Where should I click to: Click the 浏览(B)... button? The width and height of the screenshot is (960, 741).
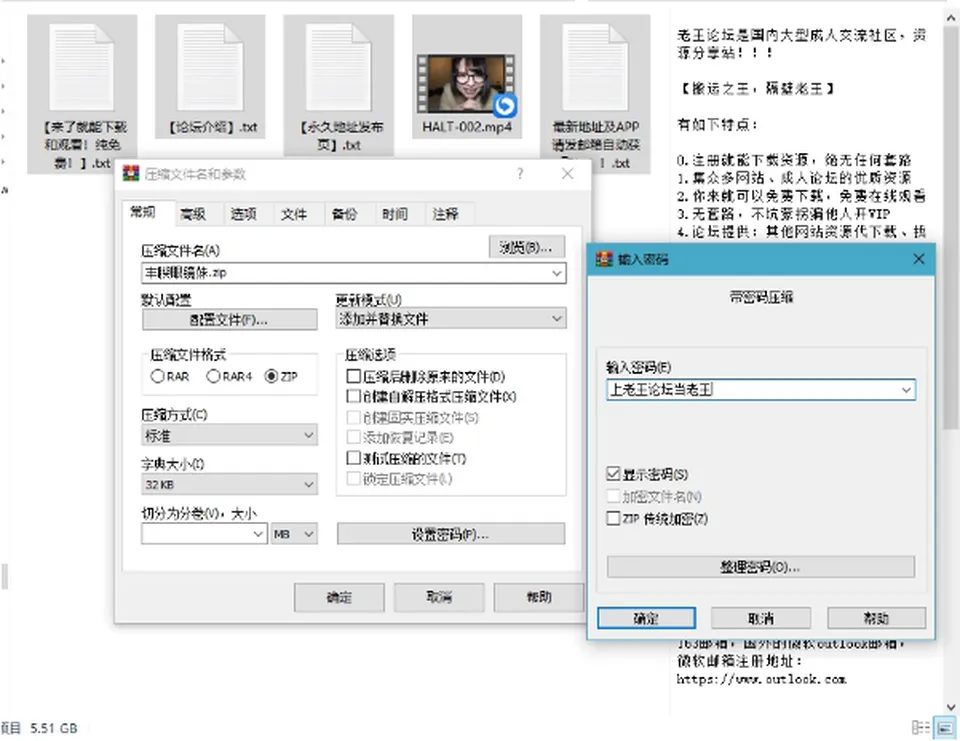[527, 247]
